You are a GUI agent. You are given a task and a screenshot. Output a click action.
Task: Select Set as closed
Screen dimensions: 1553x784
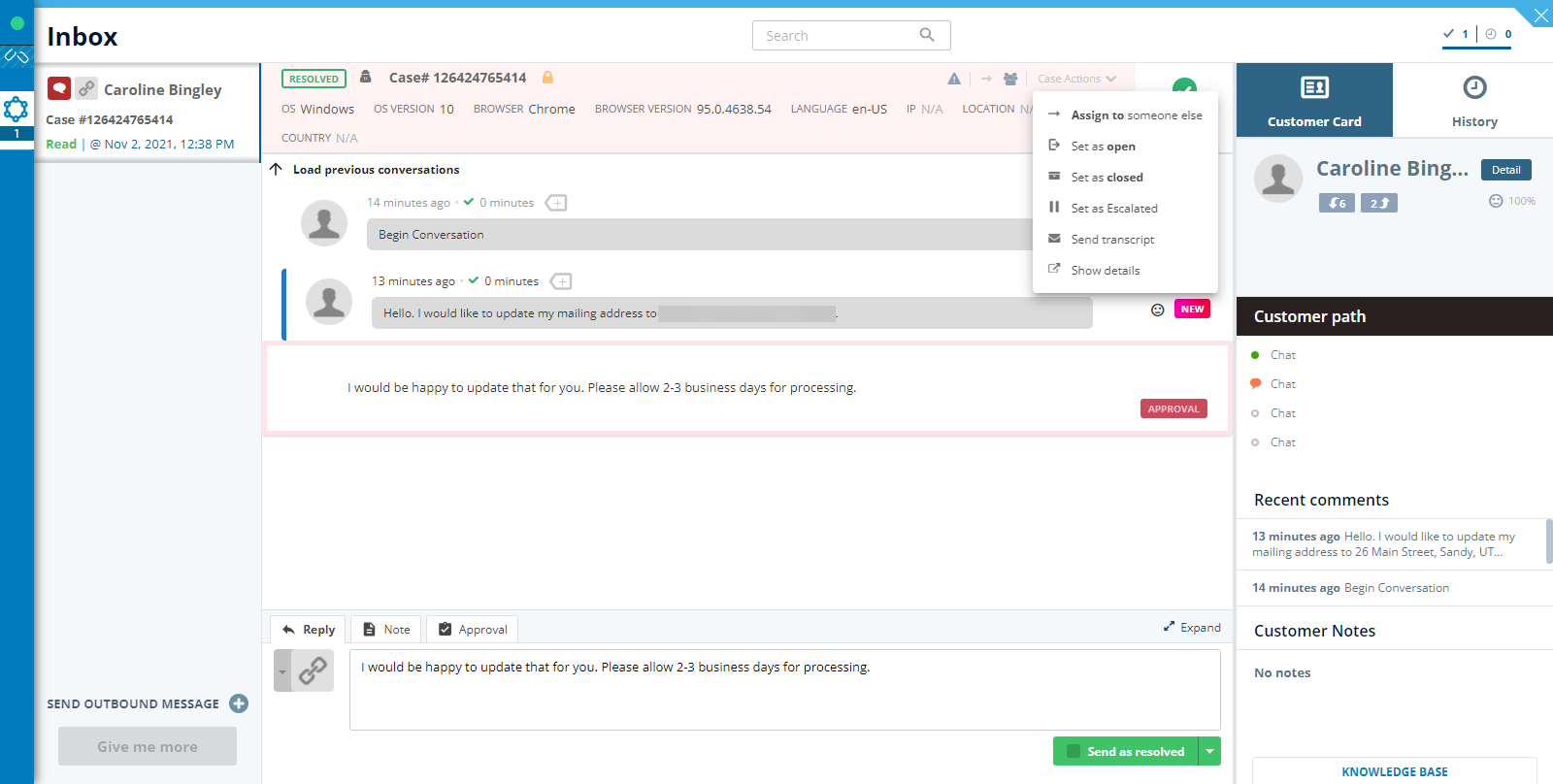coord(1125,177)
